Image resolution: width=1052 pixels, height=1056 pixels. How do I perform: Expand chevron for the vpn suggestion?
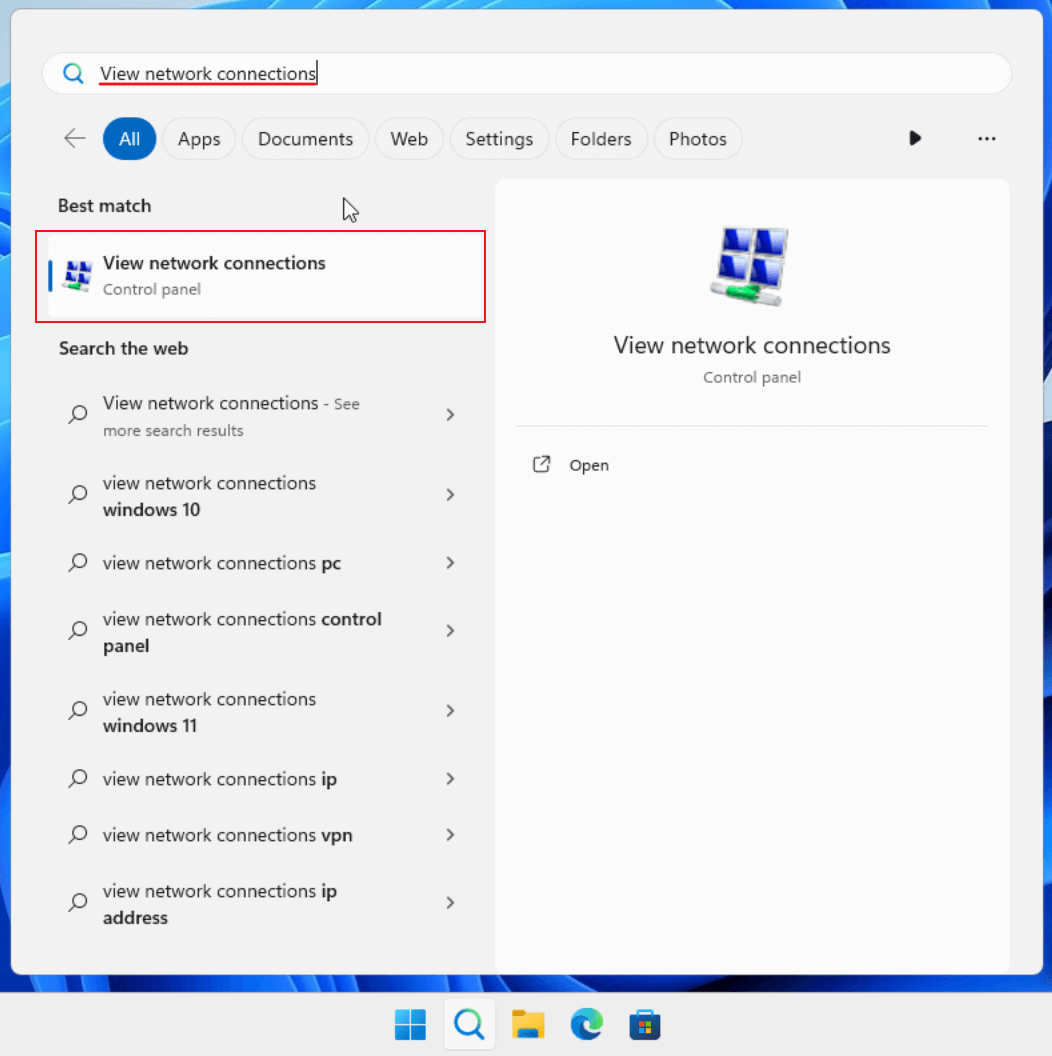pos(450,835)
